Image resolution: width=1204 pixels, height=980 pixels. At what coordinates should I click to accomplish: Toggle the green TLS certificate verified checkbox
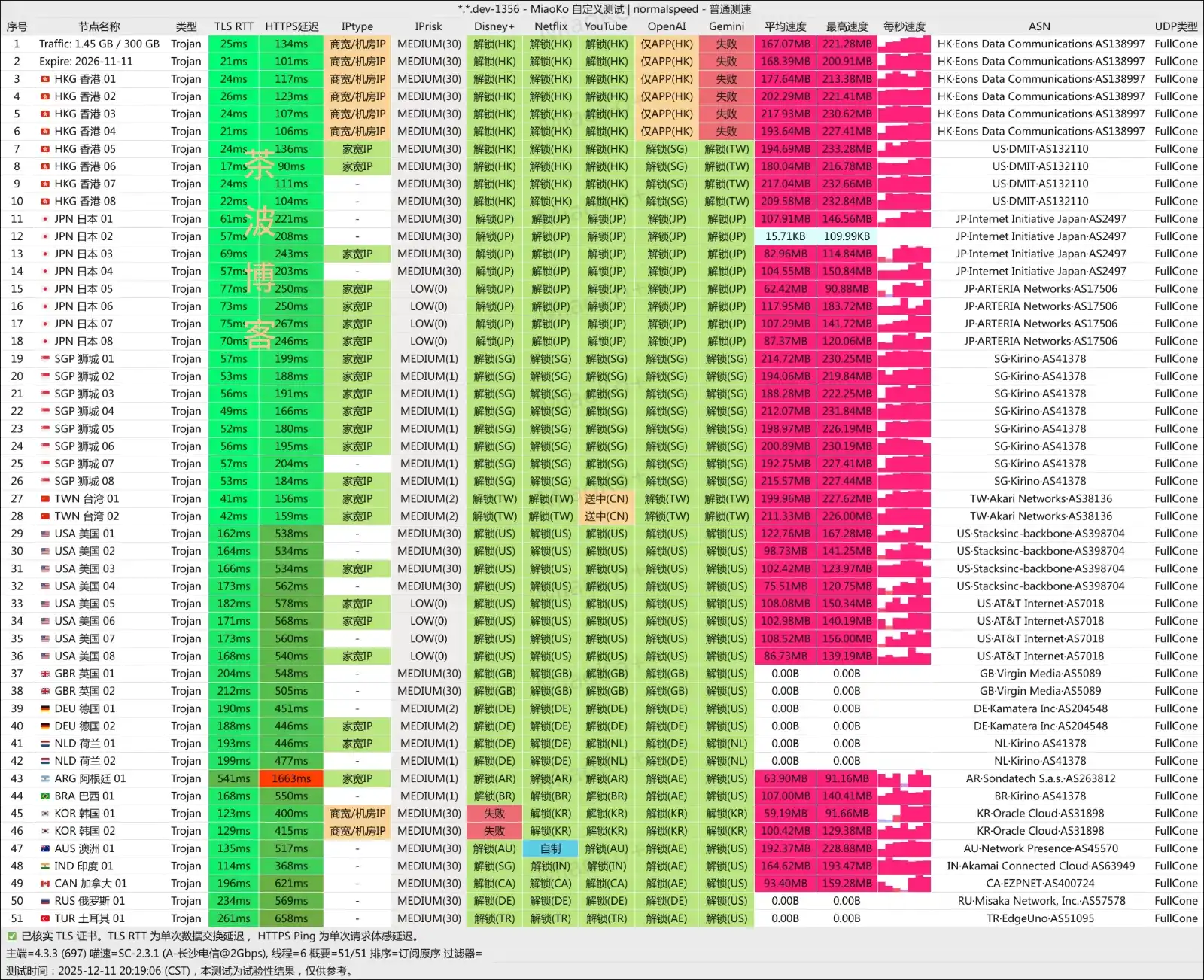point(11,936)
